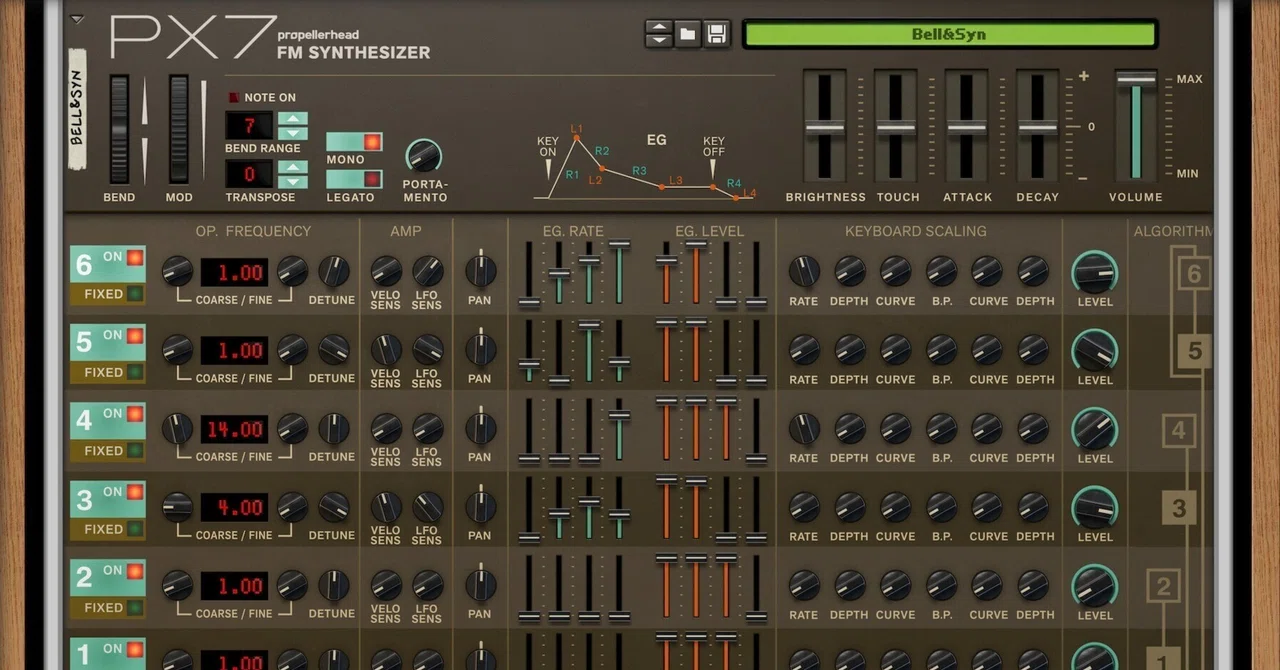This screenshot has width=1280, height=670.
Task: Select algorithm box number 3
Action: coord(1178,508)
